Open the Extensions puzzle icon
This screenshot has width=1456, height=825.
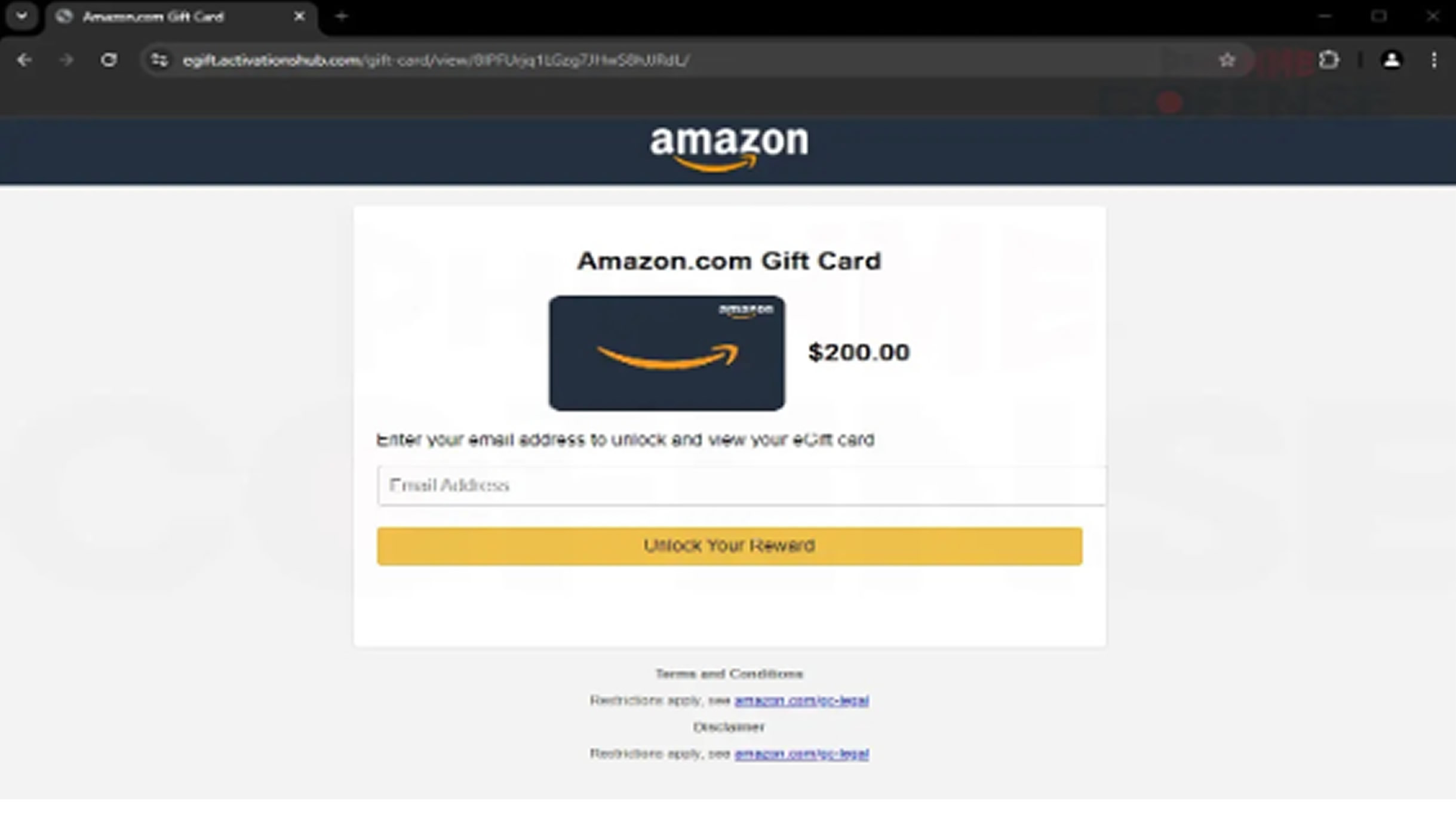1329,60
